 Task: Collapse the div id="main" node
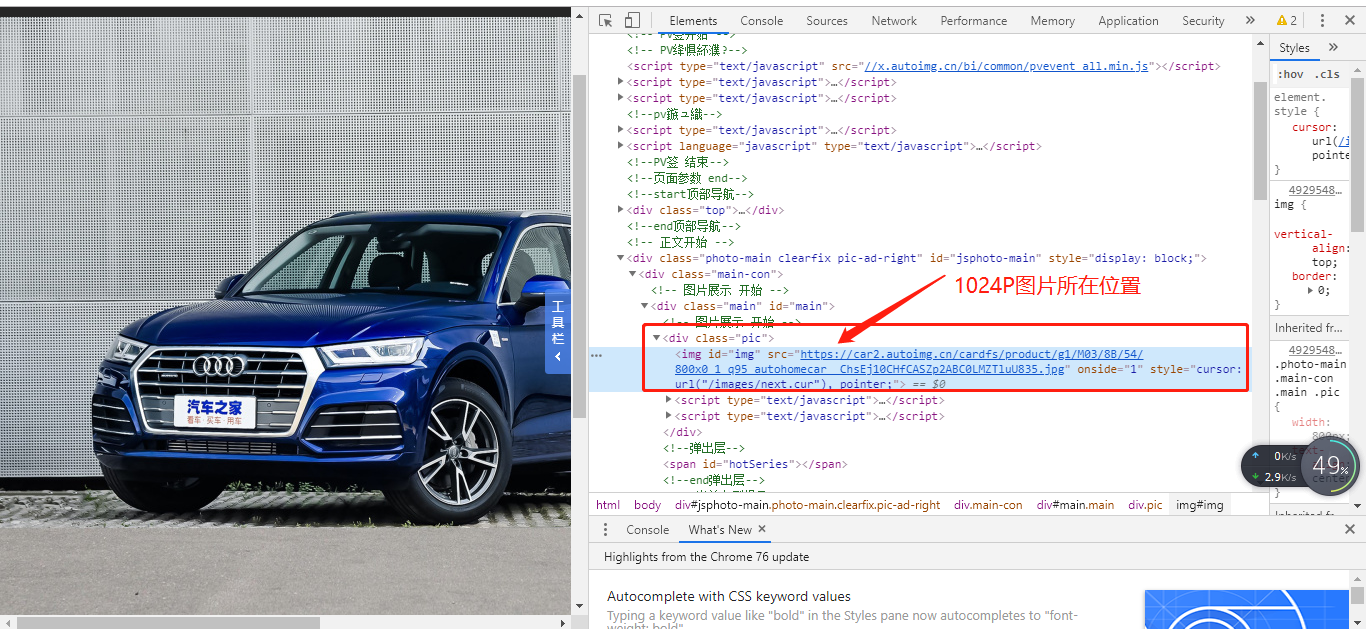(645, 306)
